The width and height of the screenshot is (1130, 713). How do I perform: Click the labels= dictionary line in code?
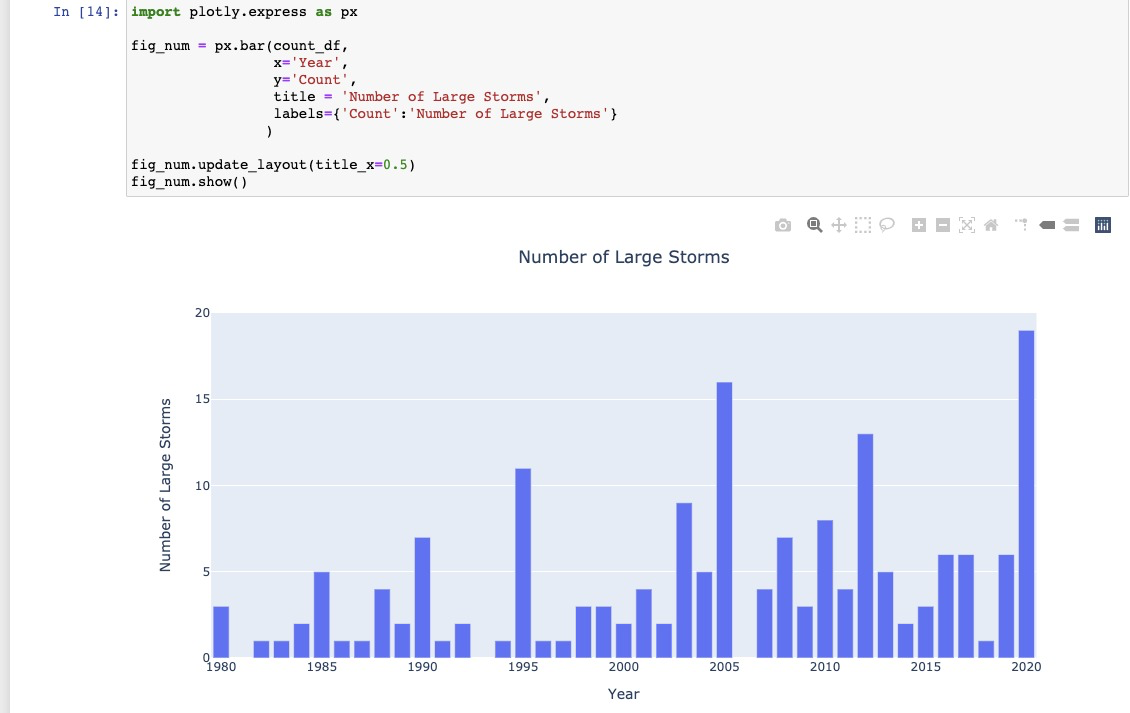pos(445,114)
